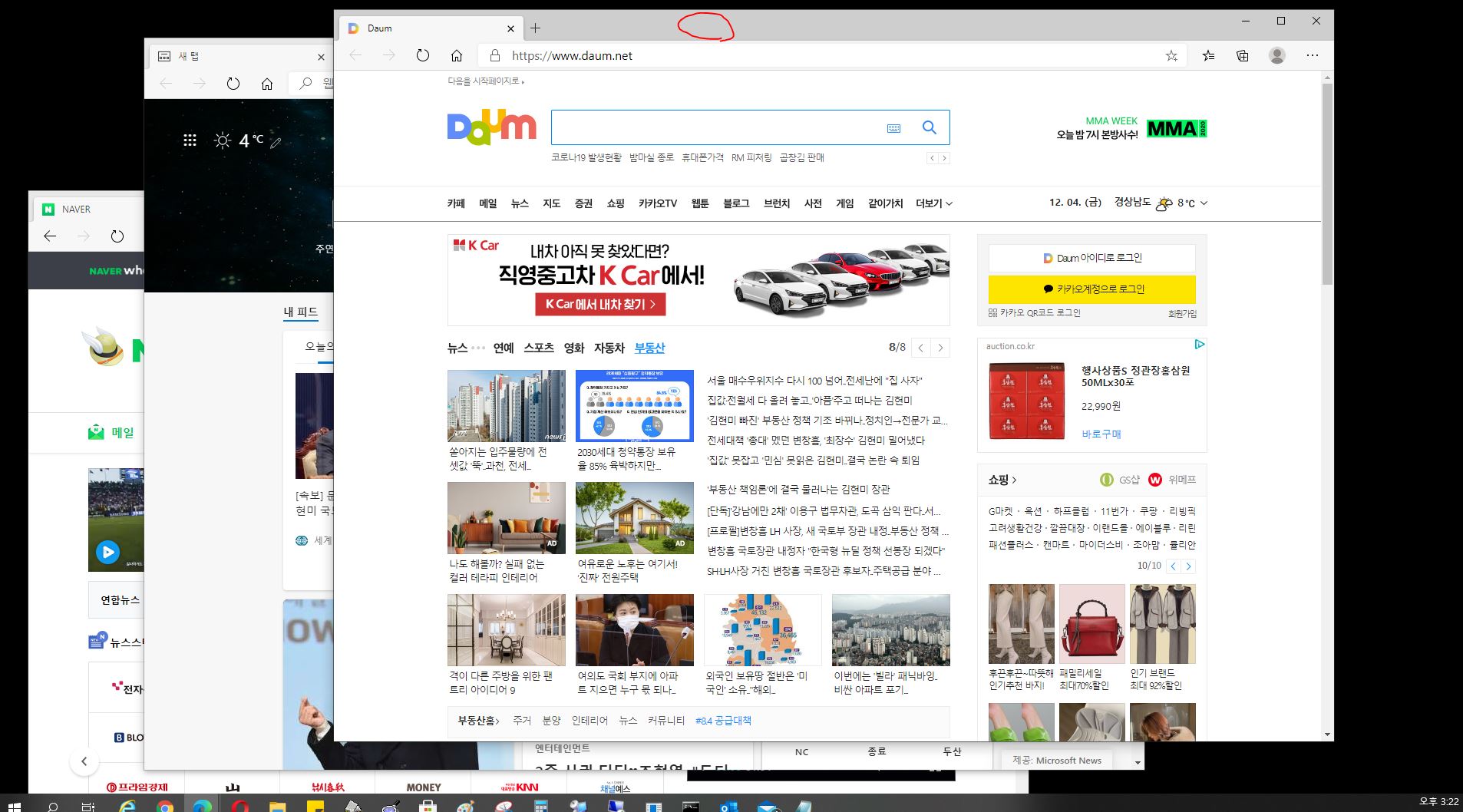Open the Favorites list icon

tap(1208, 55)
